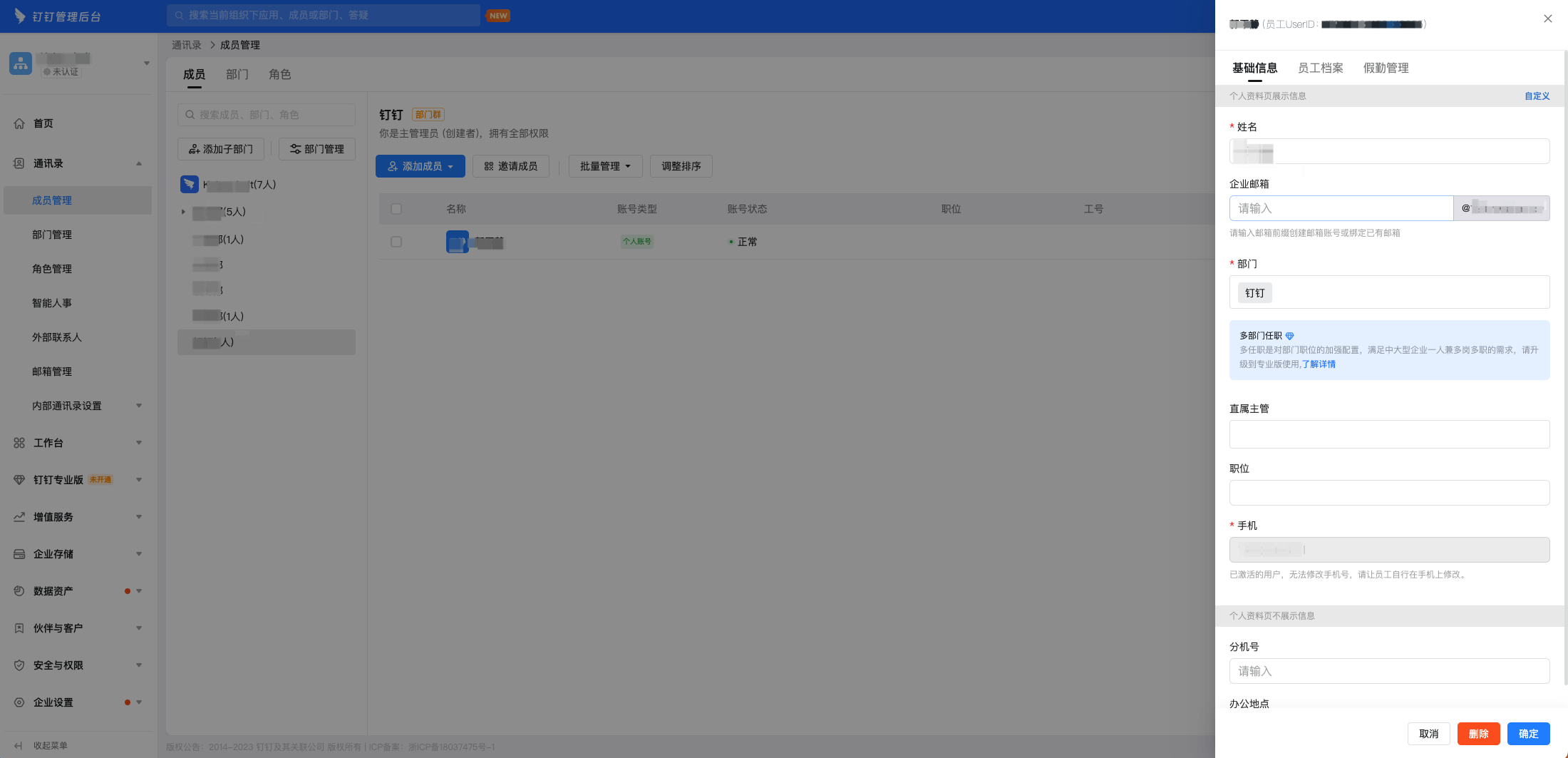Open the 批量管理 dropdown
This screenshot has height=758, width=1568.
[606, 166]
